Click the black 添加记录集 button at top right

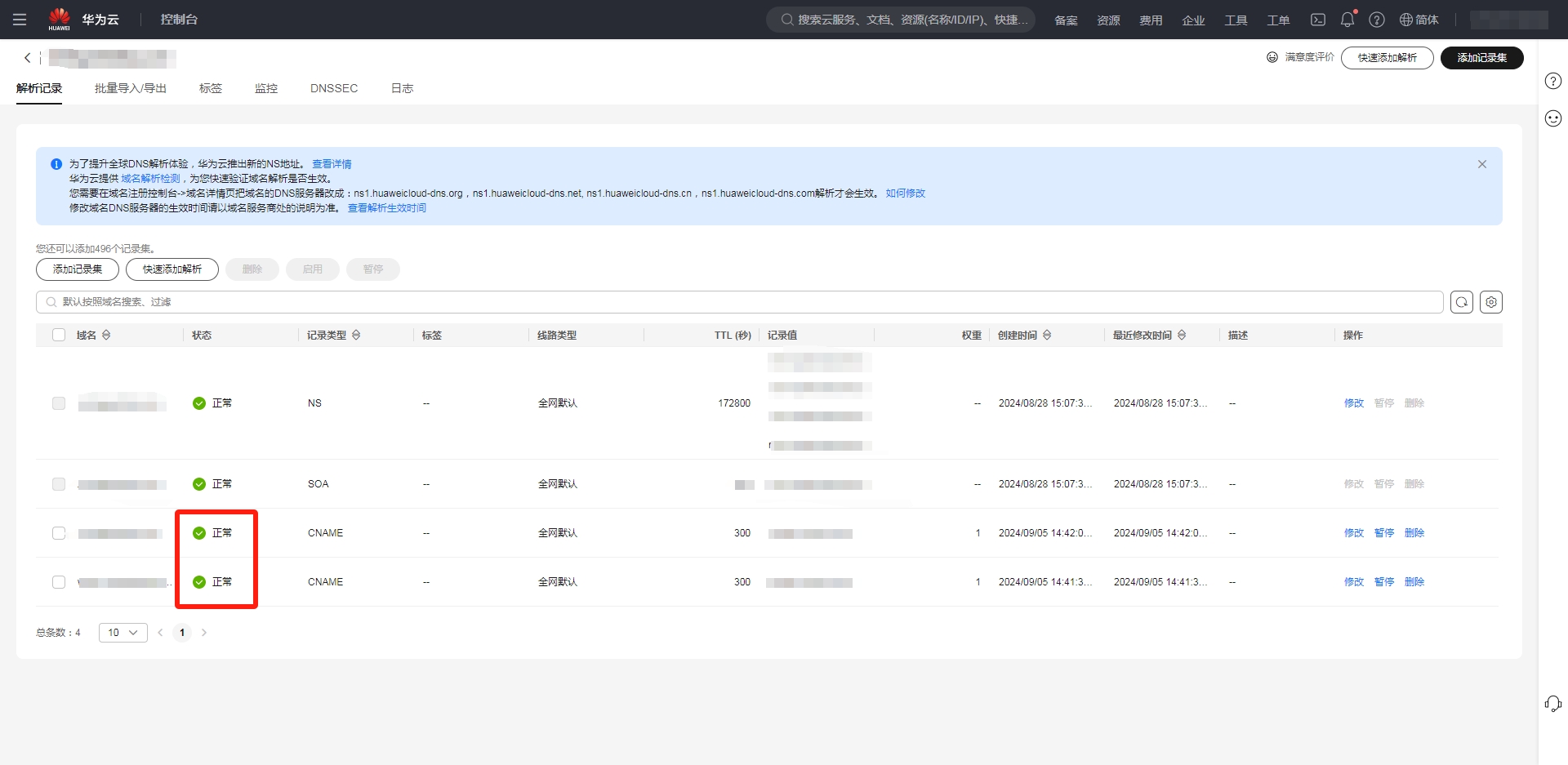1482,58
